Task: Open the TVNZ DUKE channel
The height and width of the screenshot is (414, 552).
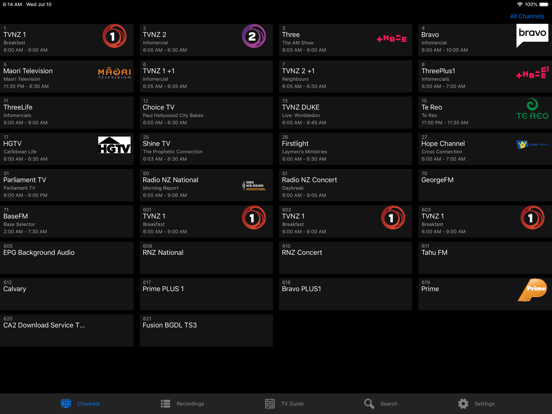Action: click(345, 112)
